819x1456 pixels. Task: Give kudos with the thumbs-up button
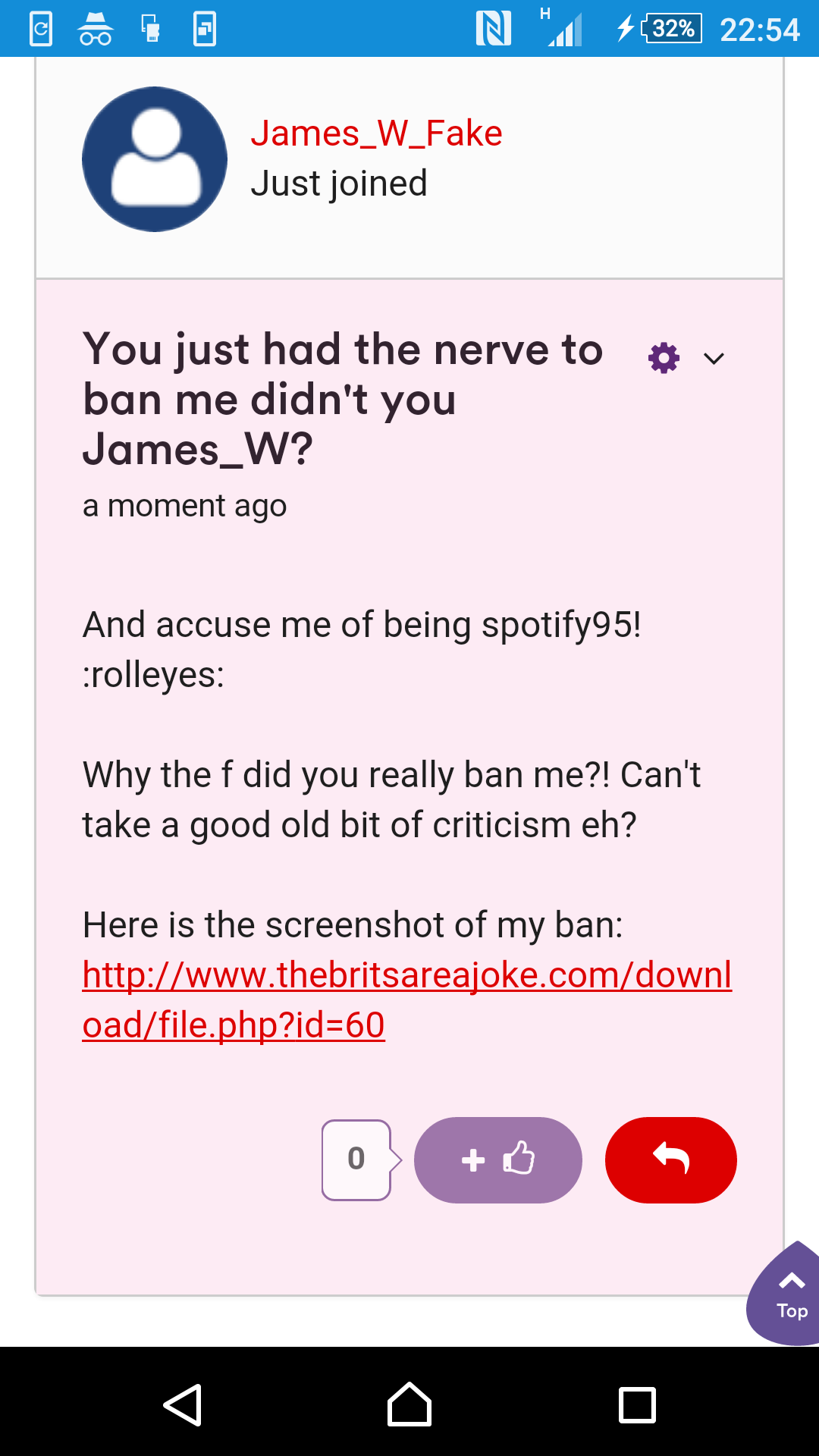(x=498, y=1159)
